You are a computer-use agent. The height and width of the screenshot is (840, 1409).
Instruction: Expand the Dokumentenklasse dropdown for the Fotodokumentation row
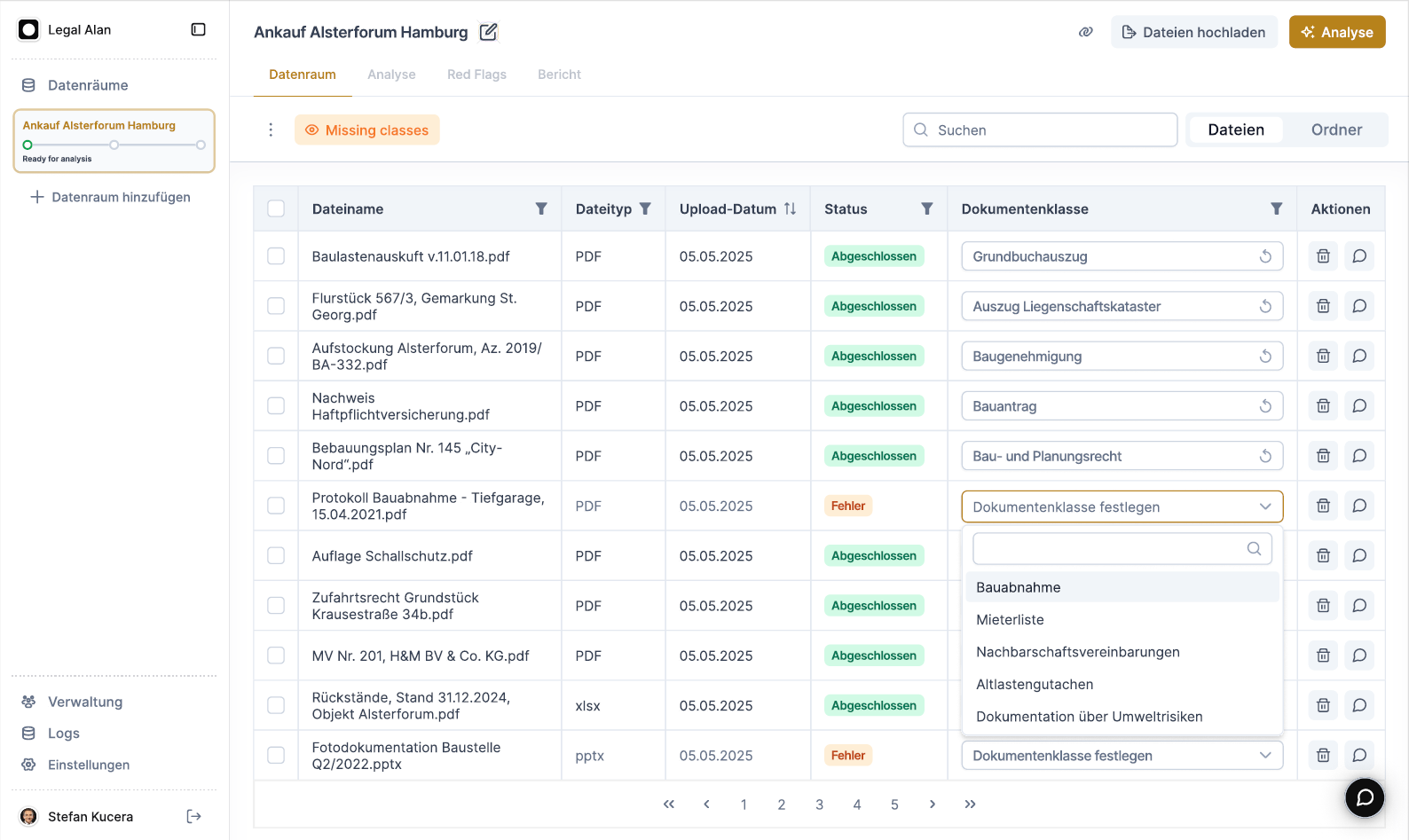1122,756
